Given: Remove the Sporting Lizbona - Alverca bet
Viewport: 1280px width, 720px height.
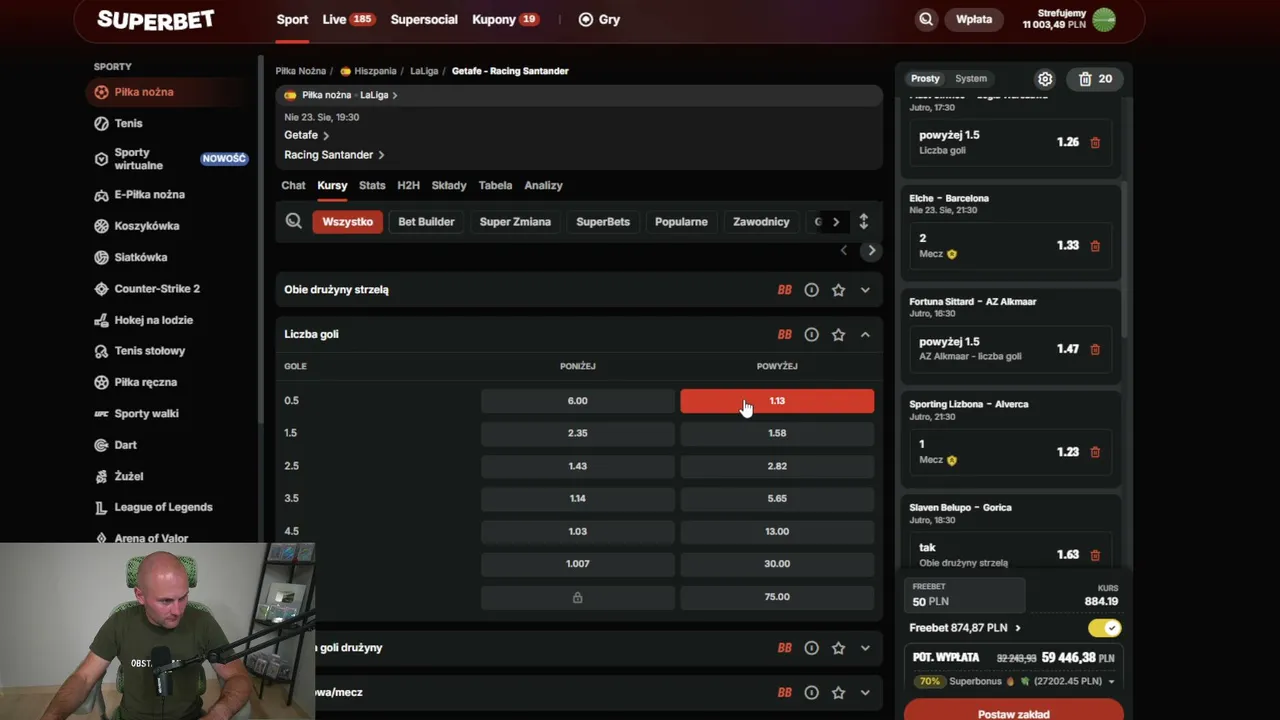Looking at the screenshot, I should tap(1095, 452).
